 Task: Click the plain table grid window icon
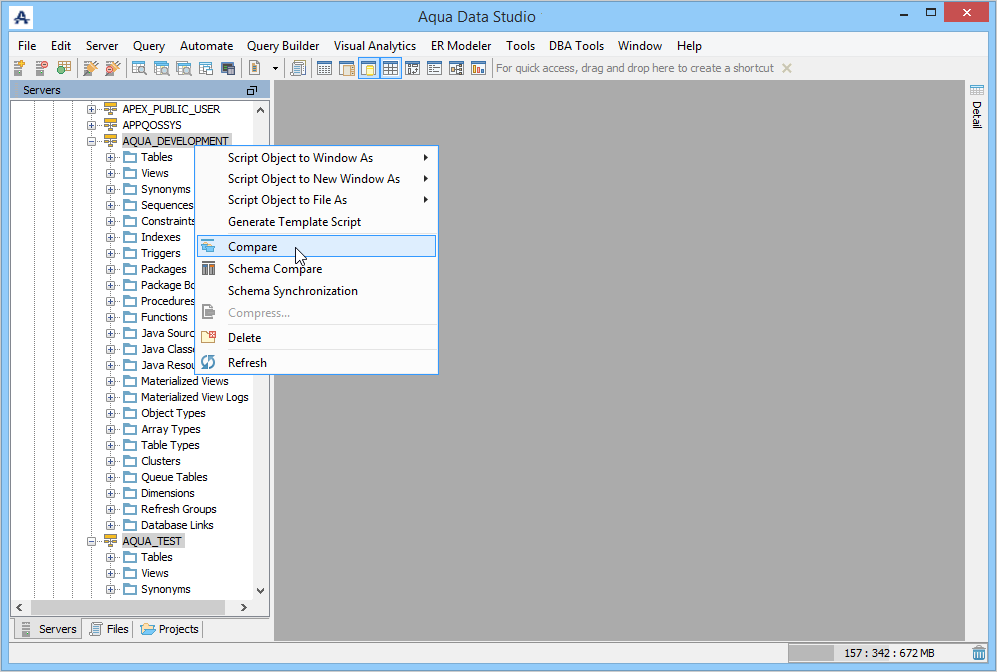[x=324, y=68]
